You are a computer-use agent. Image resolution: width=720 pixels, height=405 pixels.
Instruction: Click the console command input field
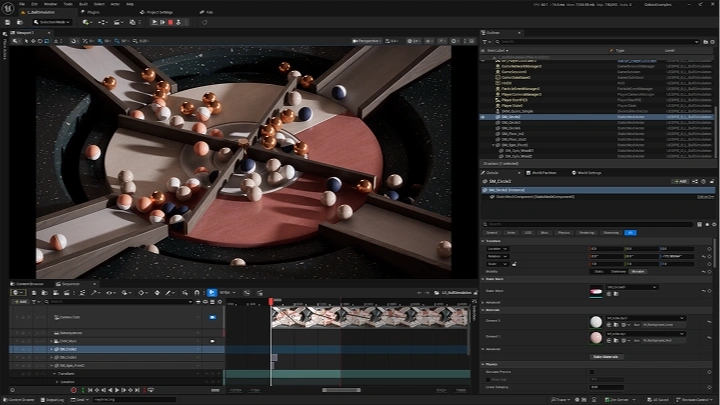(134, 400)
